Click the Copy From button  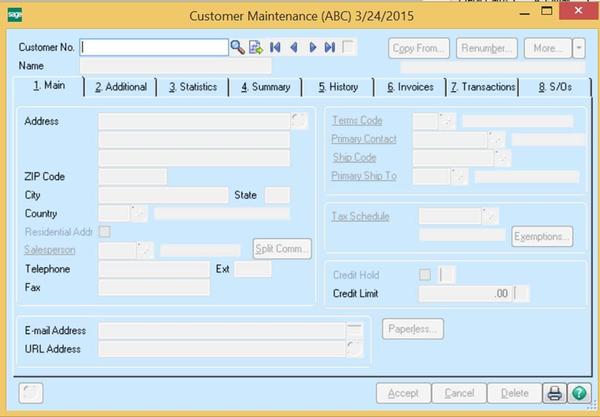pos(418,47)
